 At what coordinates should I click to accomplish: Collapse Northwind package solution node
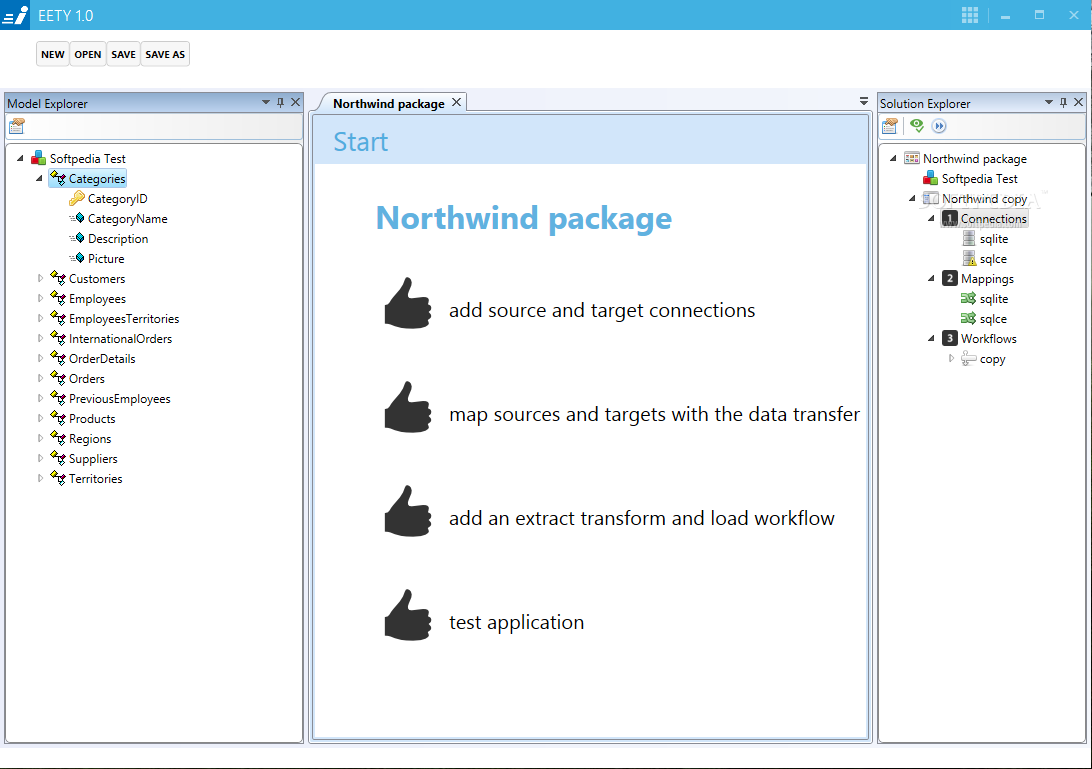pos(894,159)
